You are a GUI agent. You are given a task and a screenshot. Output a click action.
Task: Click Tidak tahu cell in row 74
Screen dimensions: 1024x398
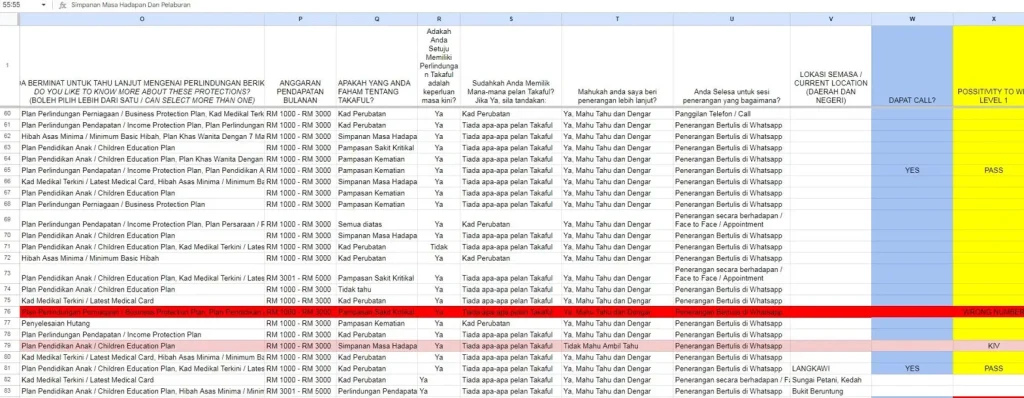click(x=376, y=290)
